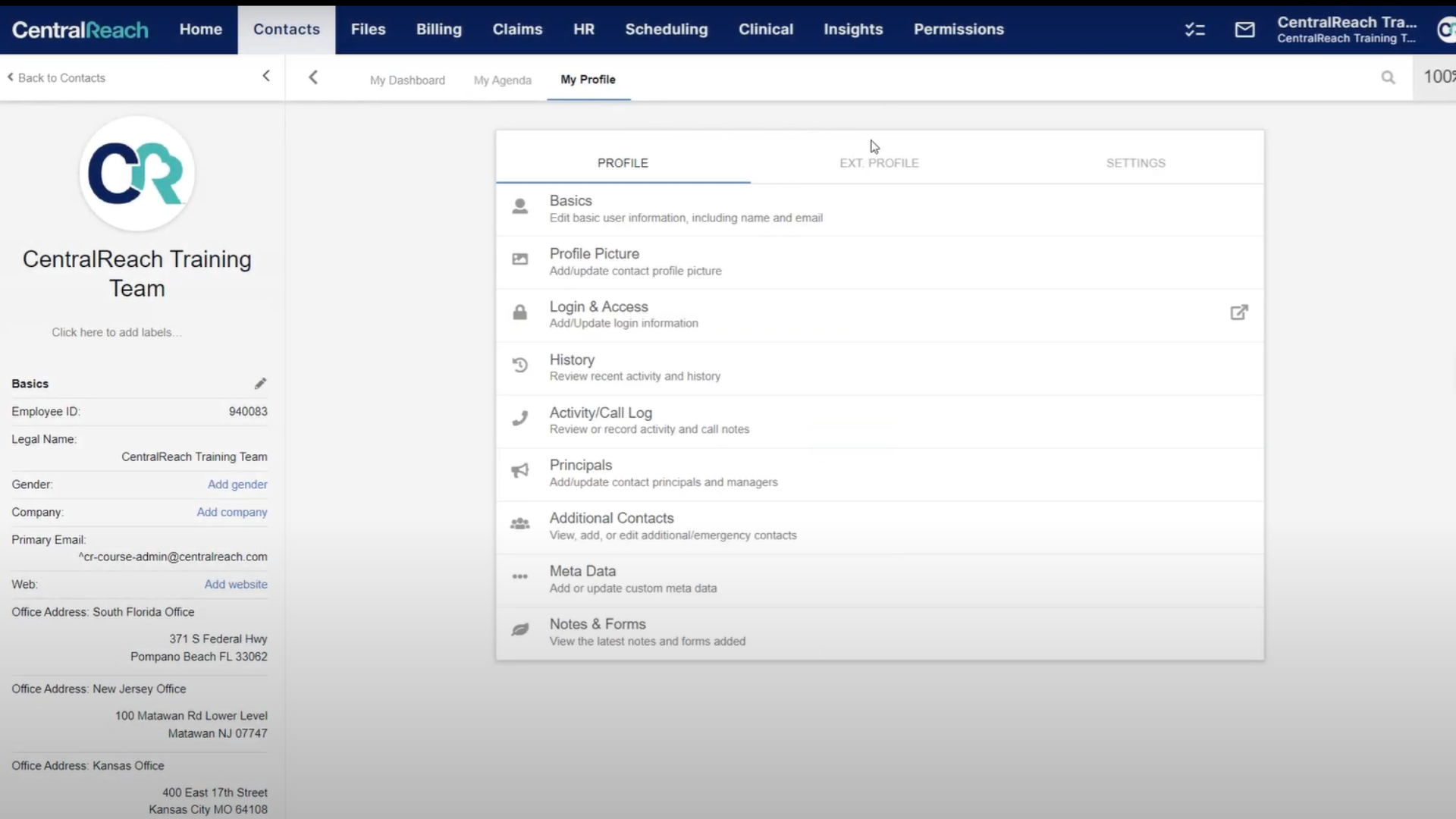The width and height of the screenshot is (1456, 819).
Task: Click Add company link
Action: [232, 513]
